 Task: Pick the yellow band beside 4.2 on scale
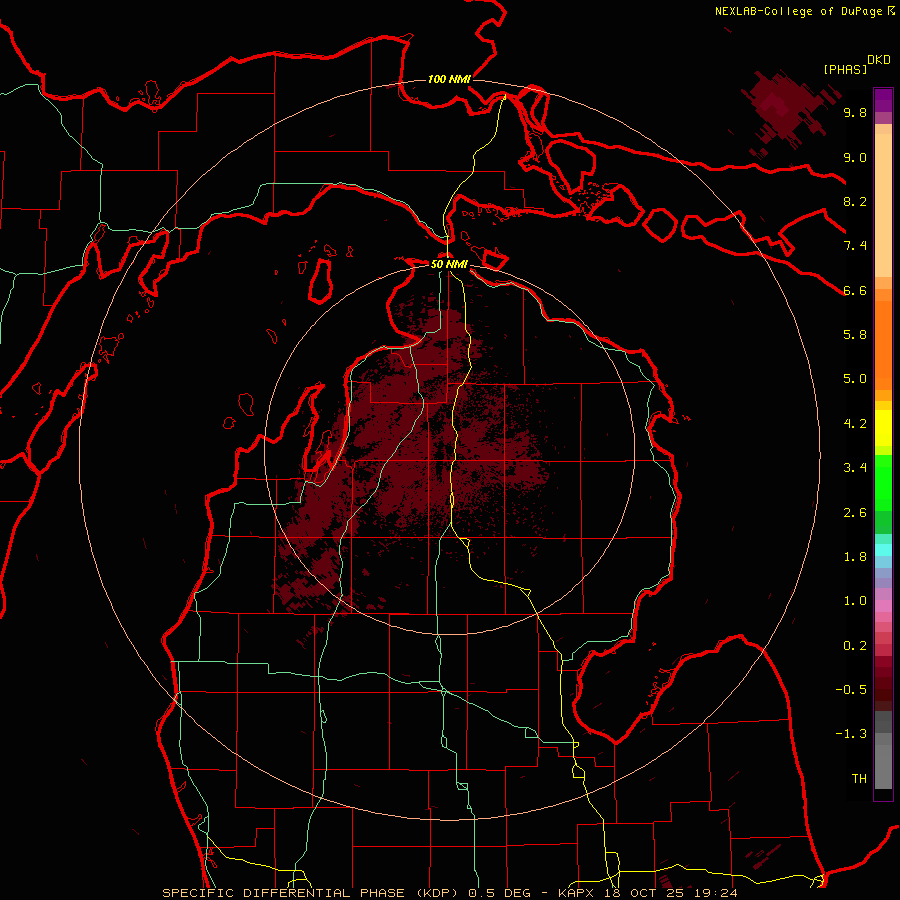point(883,428)
